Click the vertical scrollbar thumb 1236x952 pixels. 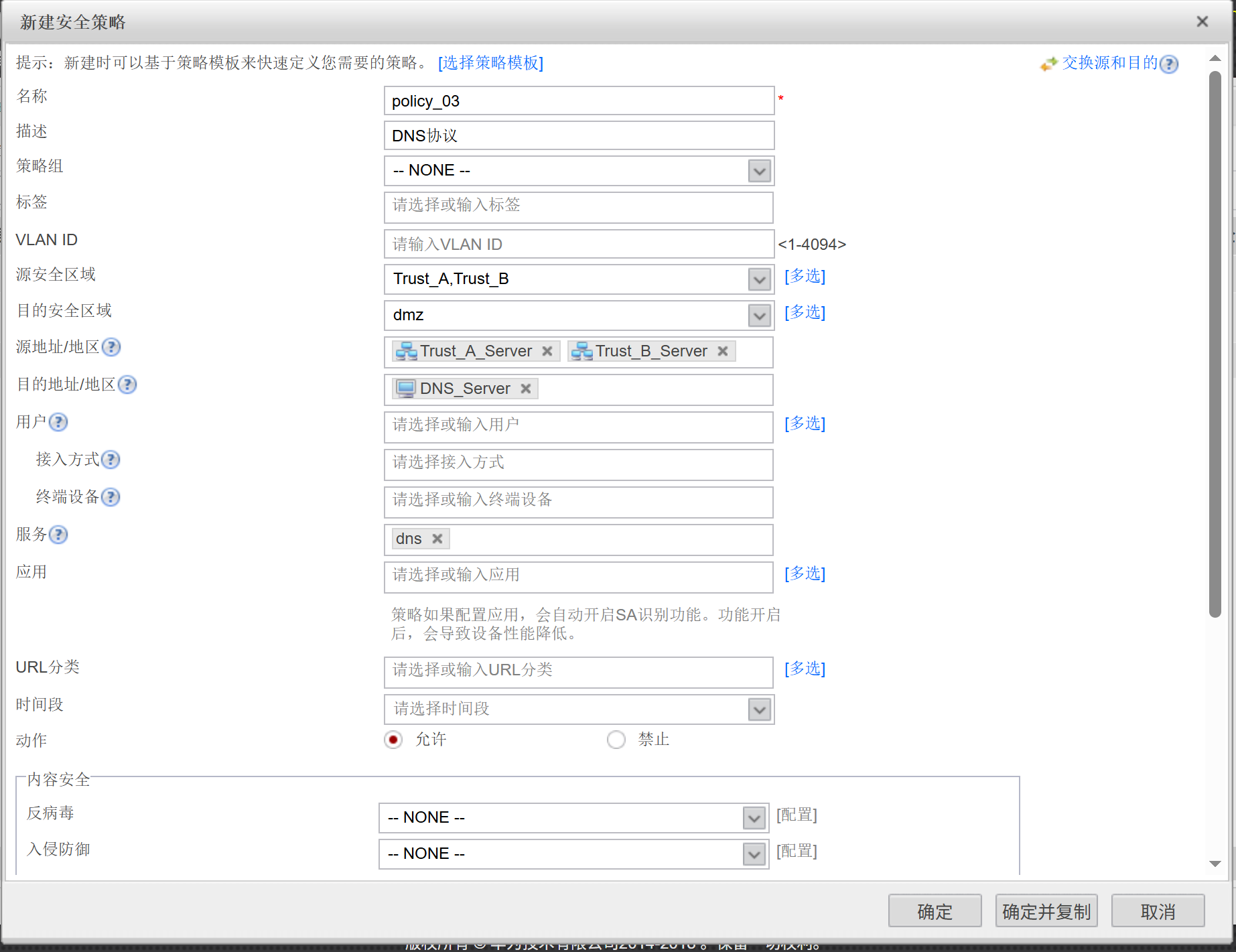coord(1215,344)
